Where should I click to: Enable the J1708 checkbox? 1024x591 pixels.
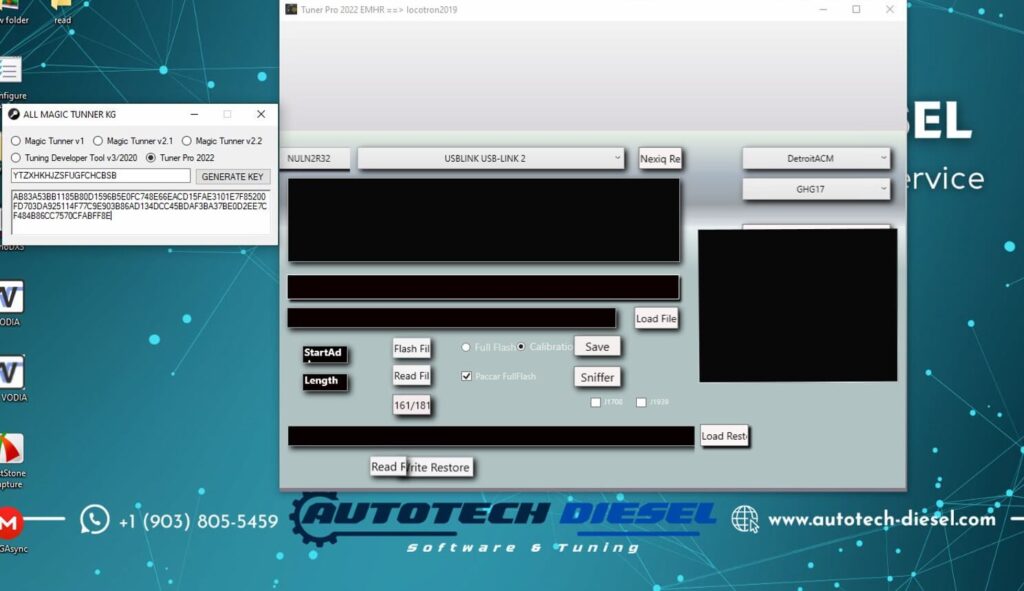point(597,402)
